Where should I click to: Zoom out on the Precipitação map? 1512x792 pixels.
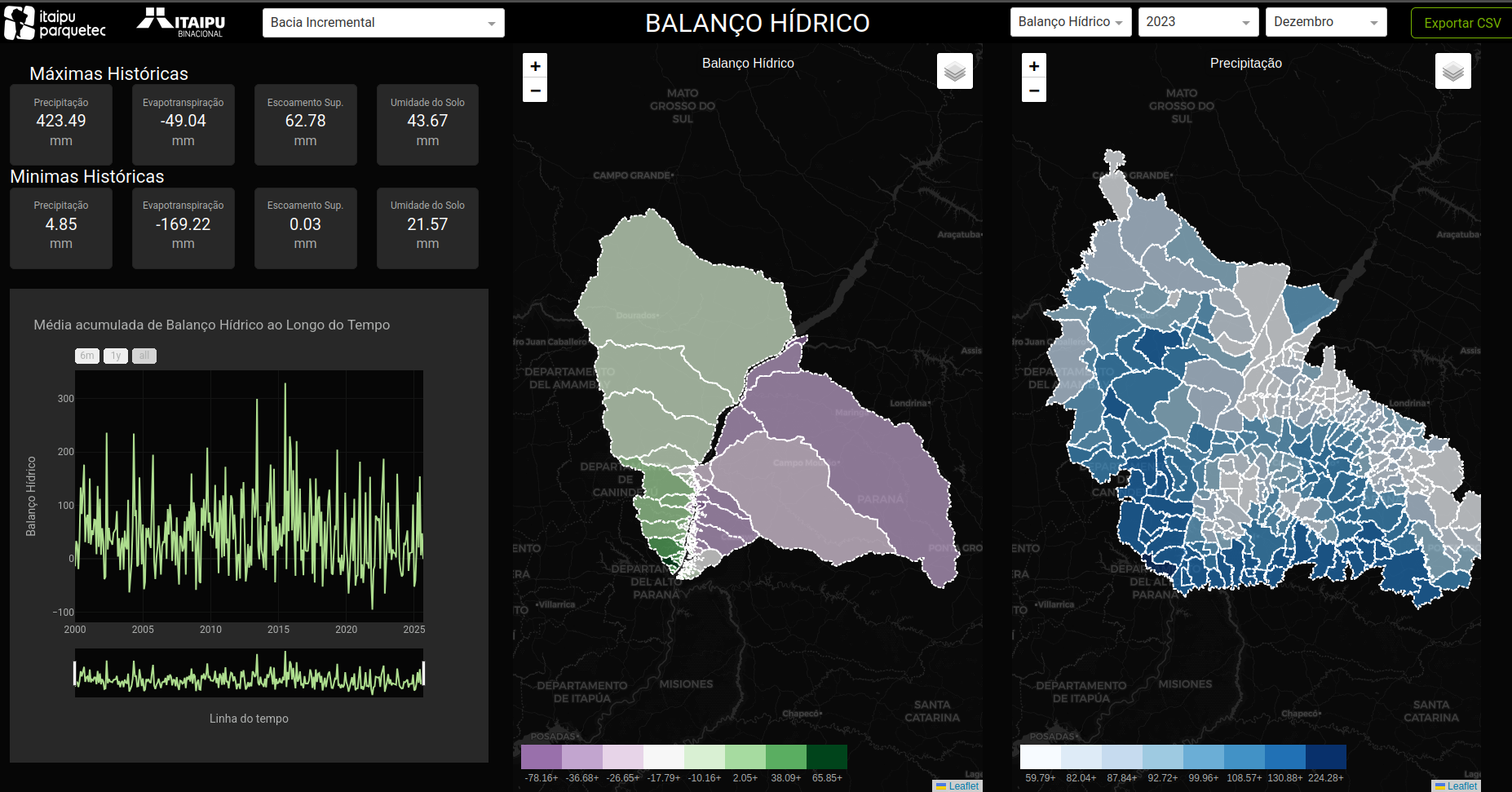(x=1033, y=90)
